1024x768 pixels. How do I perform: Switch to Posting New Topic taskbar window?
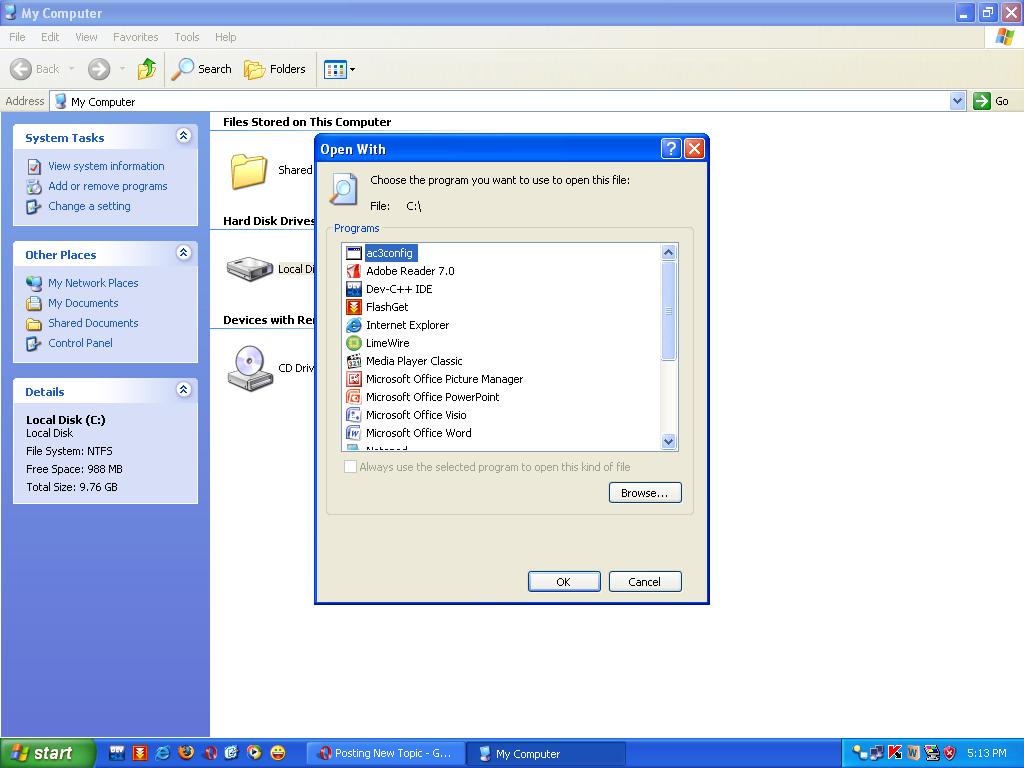(386, 753)
